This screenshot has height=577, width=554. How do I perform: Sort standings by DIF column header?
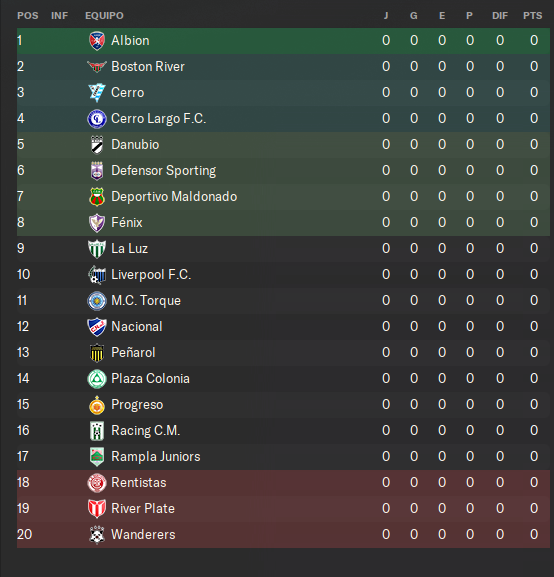pyautogui.click(x=500, y=16)
